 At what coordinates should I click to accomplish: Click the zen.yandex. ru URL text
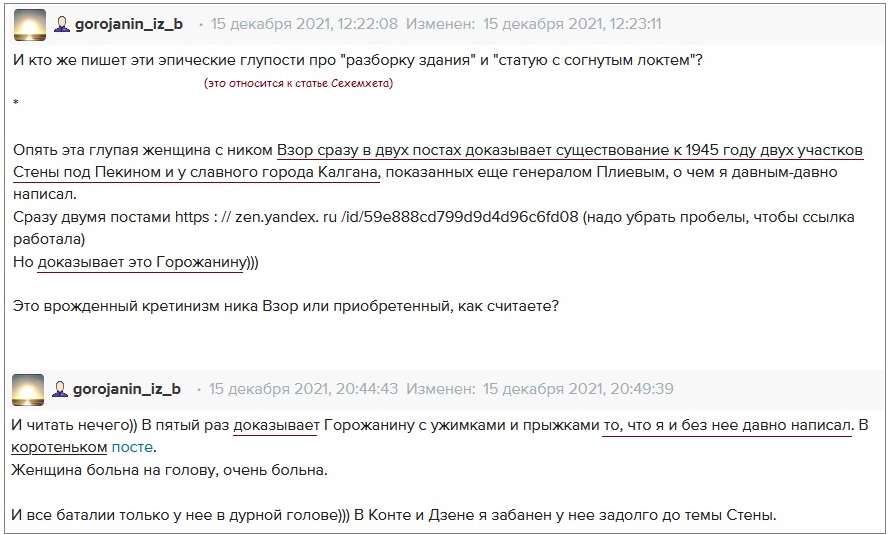(376, 217)
